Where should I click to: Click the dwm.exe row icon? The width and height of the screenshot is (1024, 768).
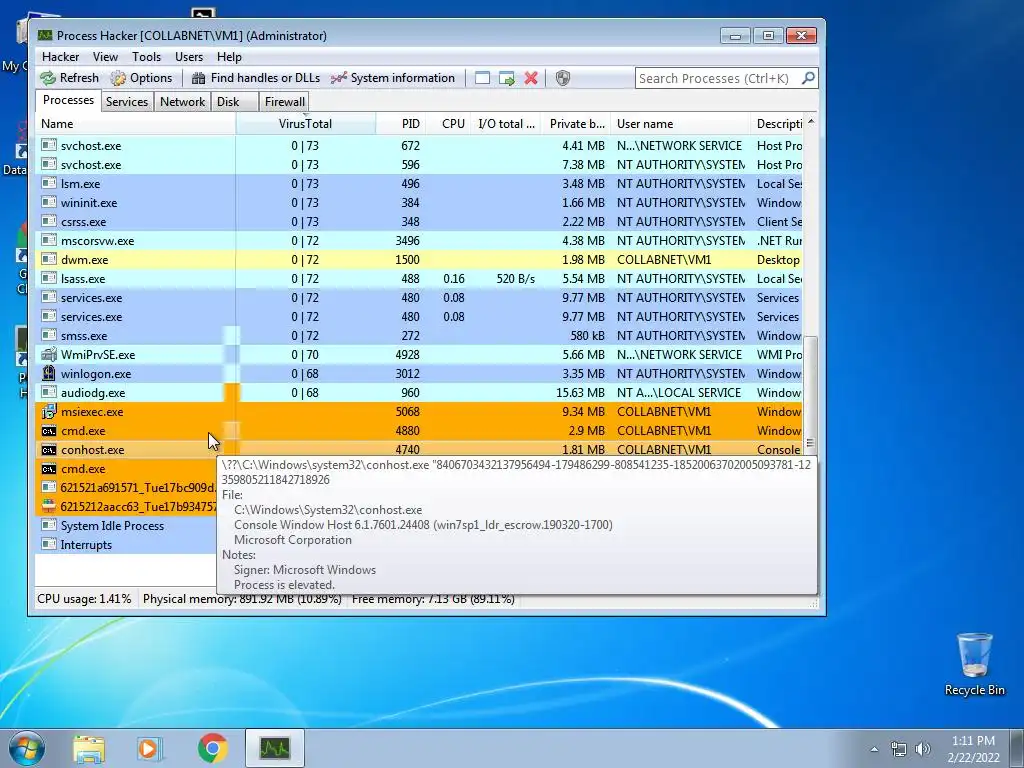tap(48, 259)
